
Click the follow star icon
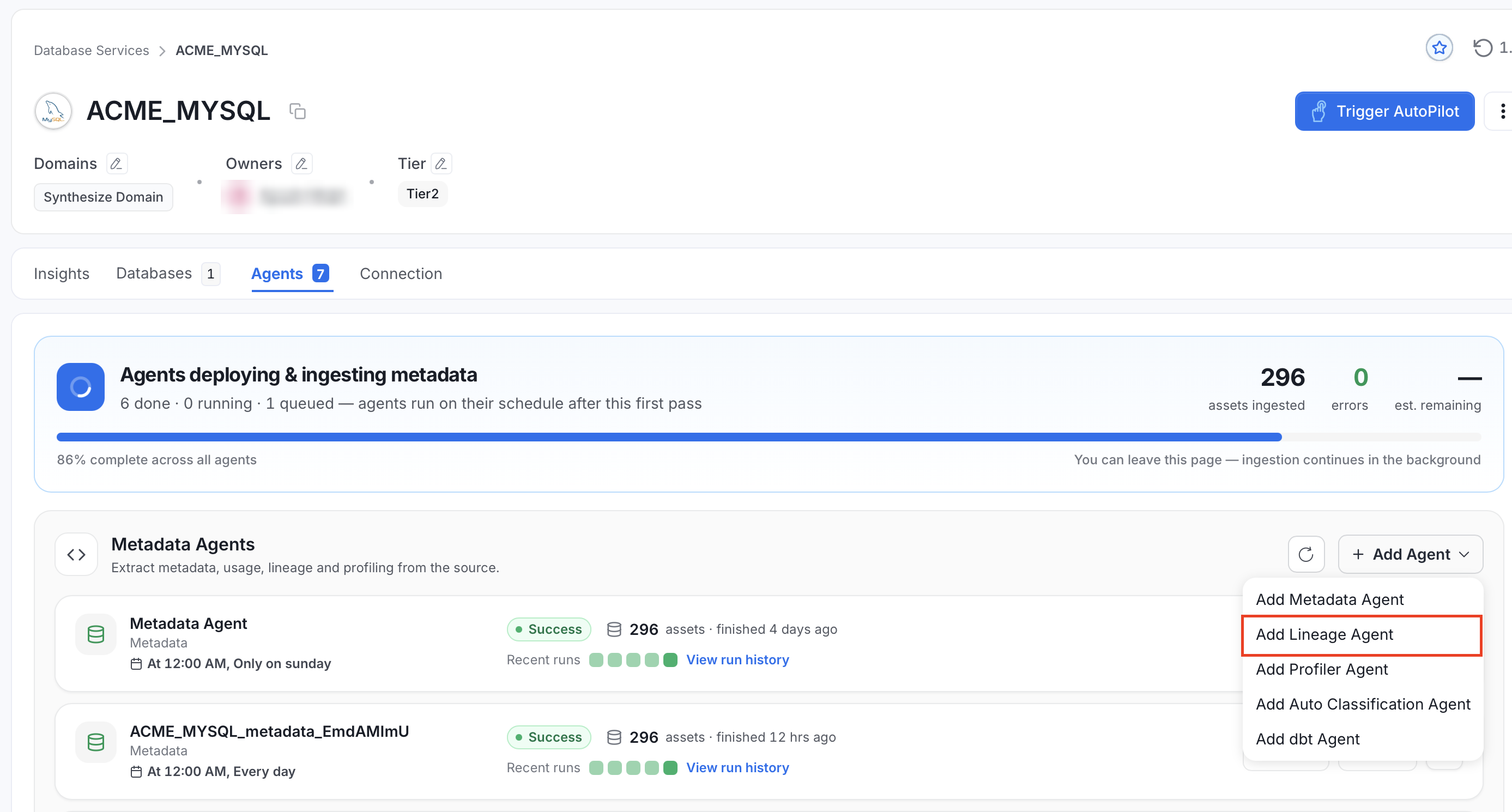point(1438,48)
